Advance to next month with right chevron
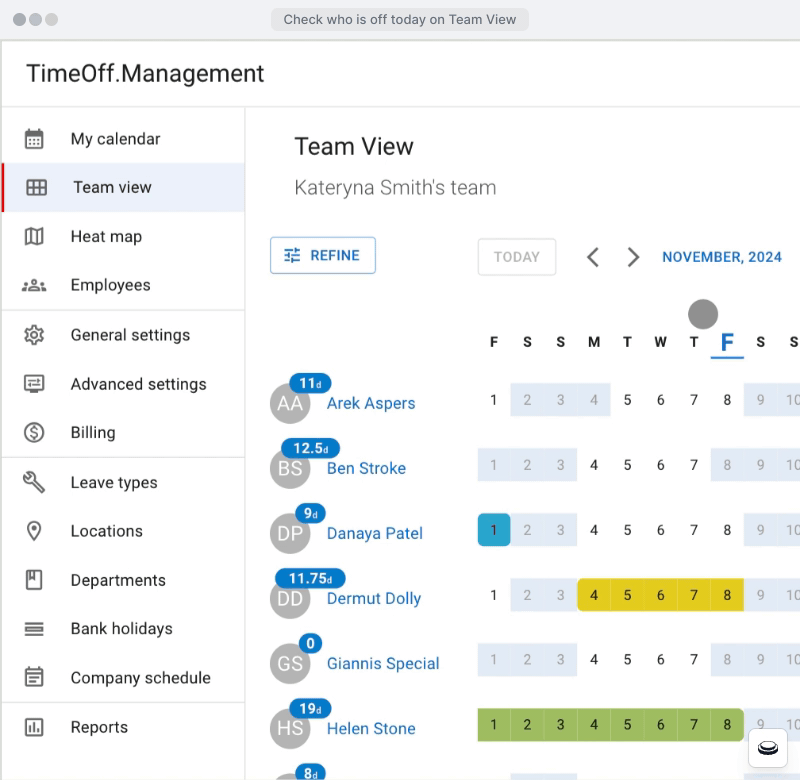The width and height of the screenshot is (800, 780). [x=633, y=257]
